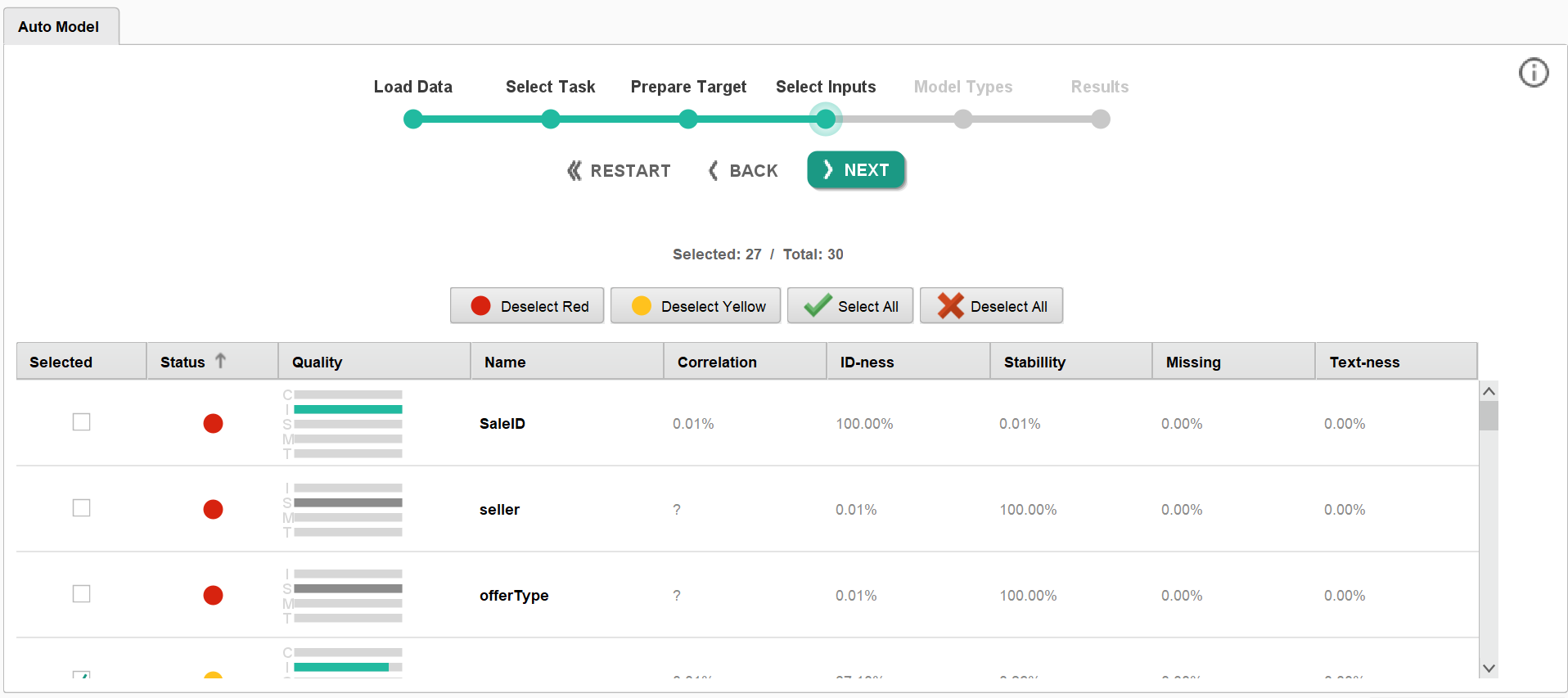The width and height of the screenshot is (1568, 698).
Task: Click the red status dot for seller
Action: click(213, 509)
